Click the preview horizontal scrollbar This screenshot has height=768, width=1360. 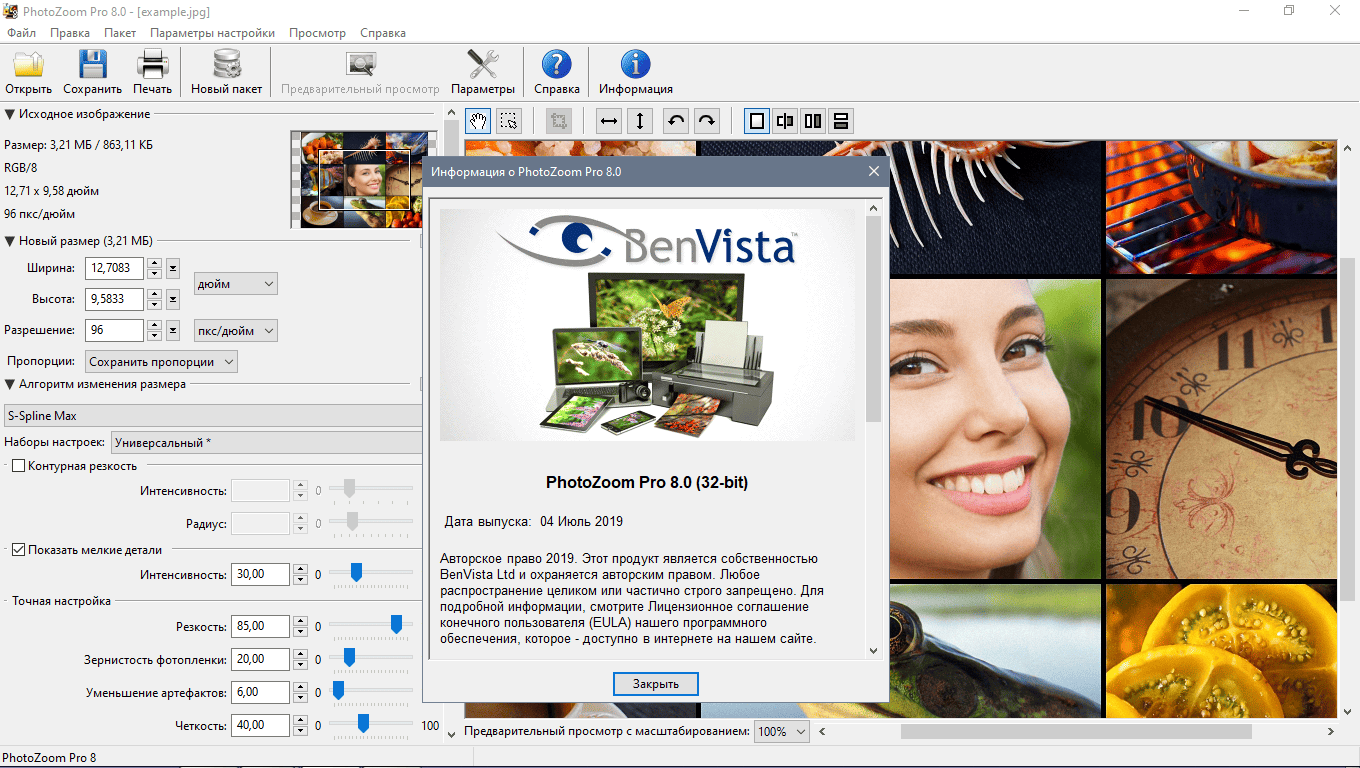pos(1076,732)
